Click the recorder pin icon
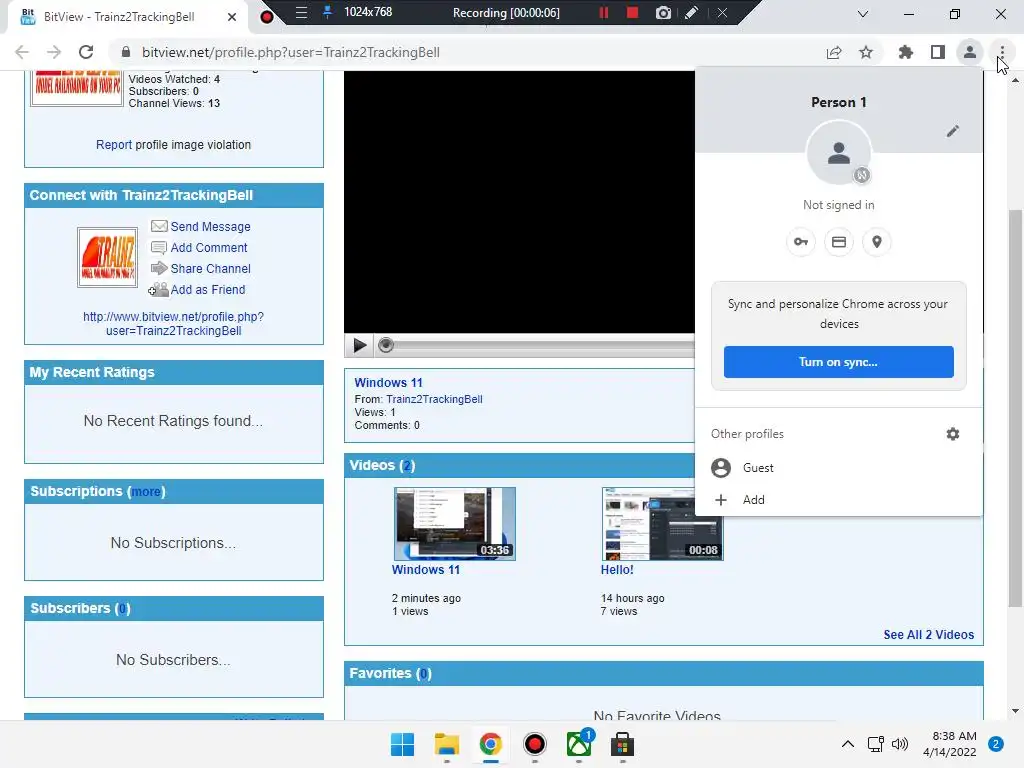Viewport: 1024px width, 768px height. (328, 12)
